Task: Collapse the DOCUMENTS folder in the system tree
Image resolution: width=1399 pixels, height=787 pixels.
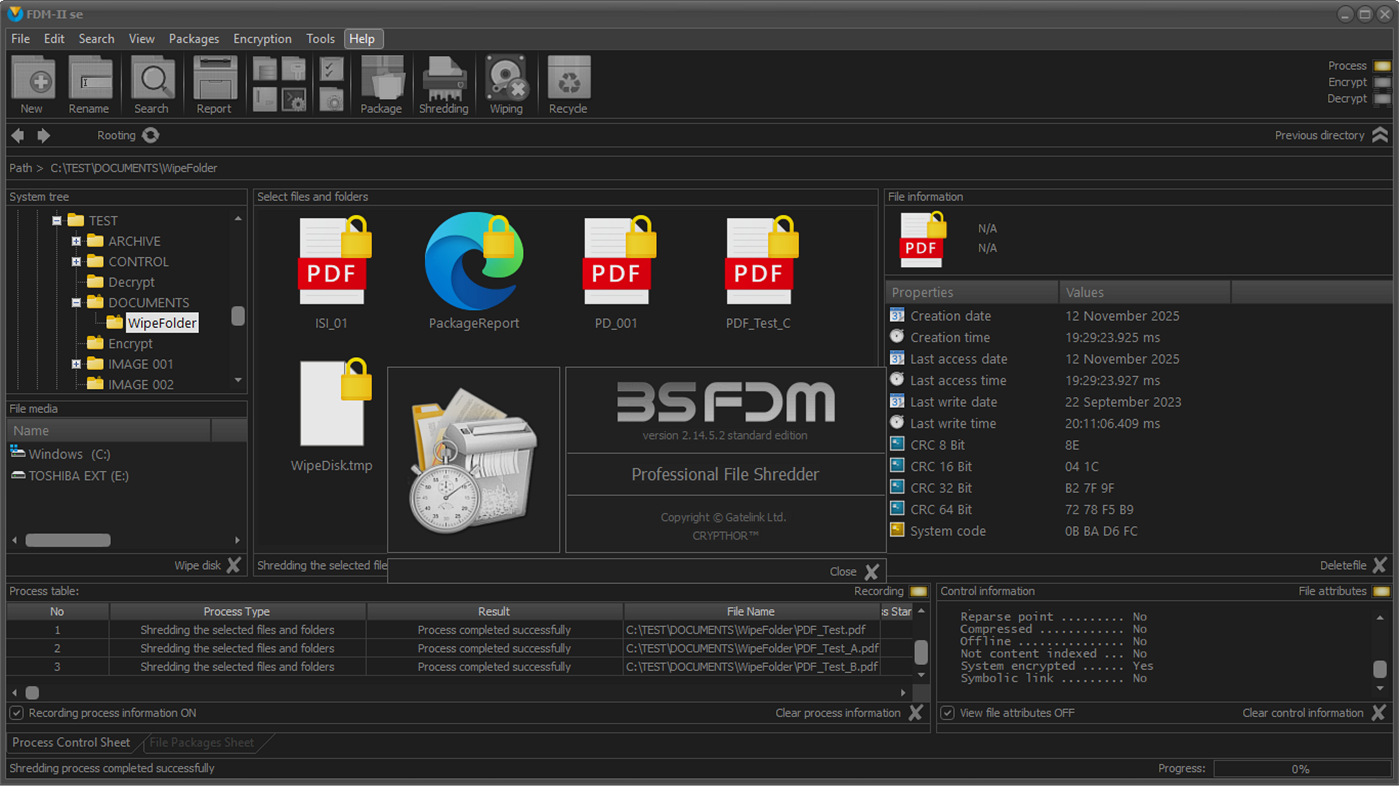Action: tap(76, 302)
